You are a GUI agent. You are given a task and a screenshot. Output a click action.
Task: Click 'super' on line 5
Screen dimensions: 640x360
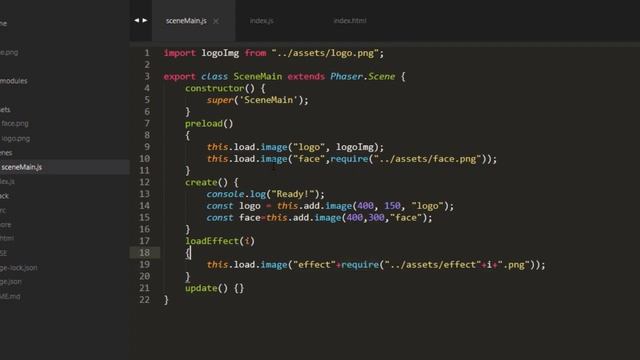220,100
